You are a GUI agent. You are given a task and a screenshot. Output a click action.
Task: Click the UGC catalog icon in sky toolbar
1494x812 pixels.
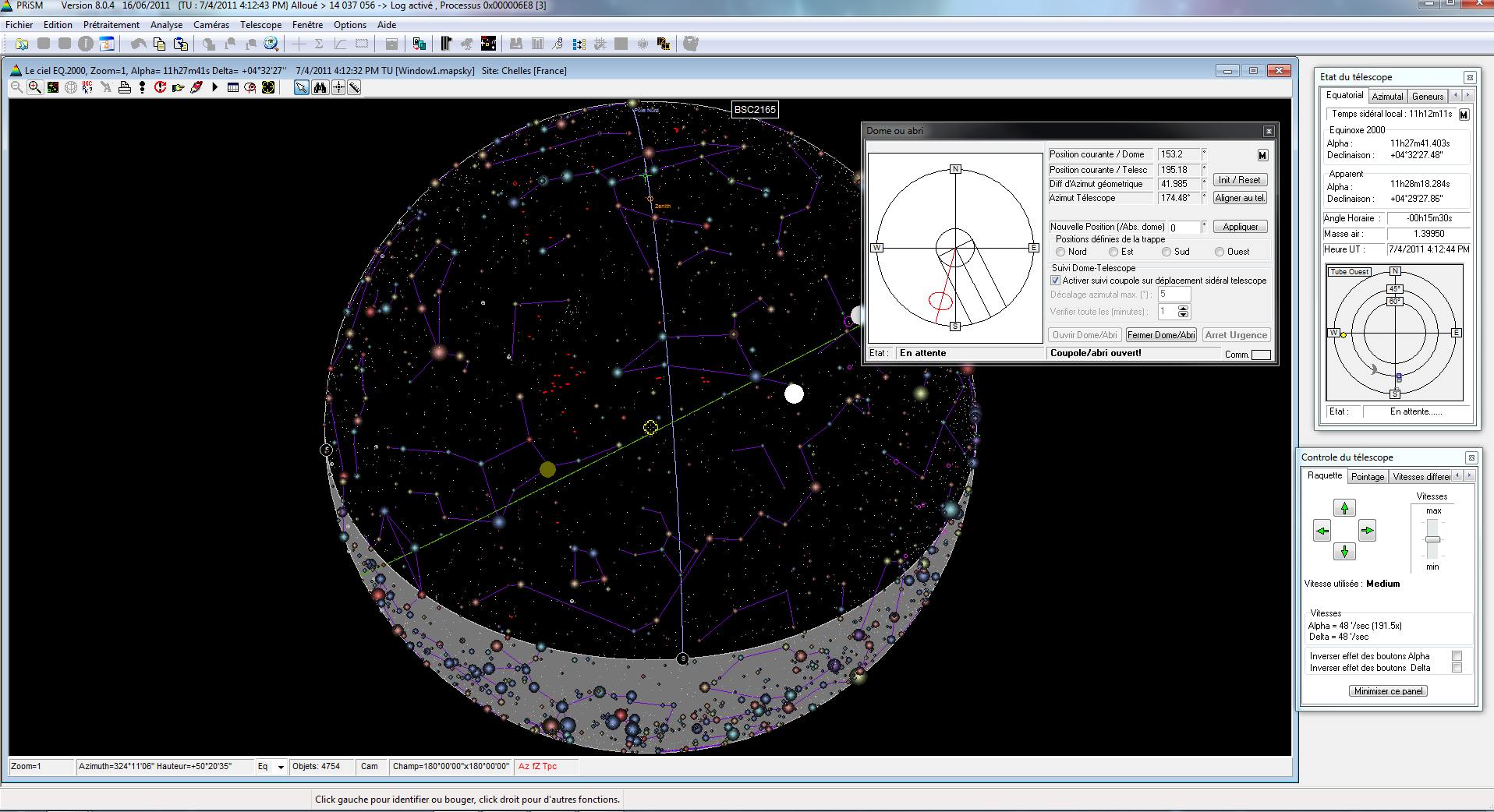tap(87, 87)
